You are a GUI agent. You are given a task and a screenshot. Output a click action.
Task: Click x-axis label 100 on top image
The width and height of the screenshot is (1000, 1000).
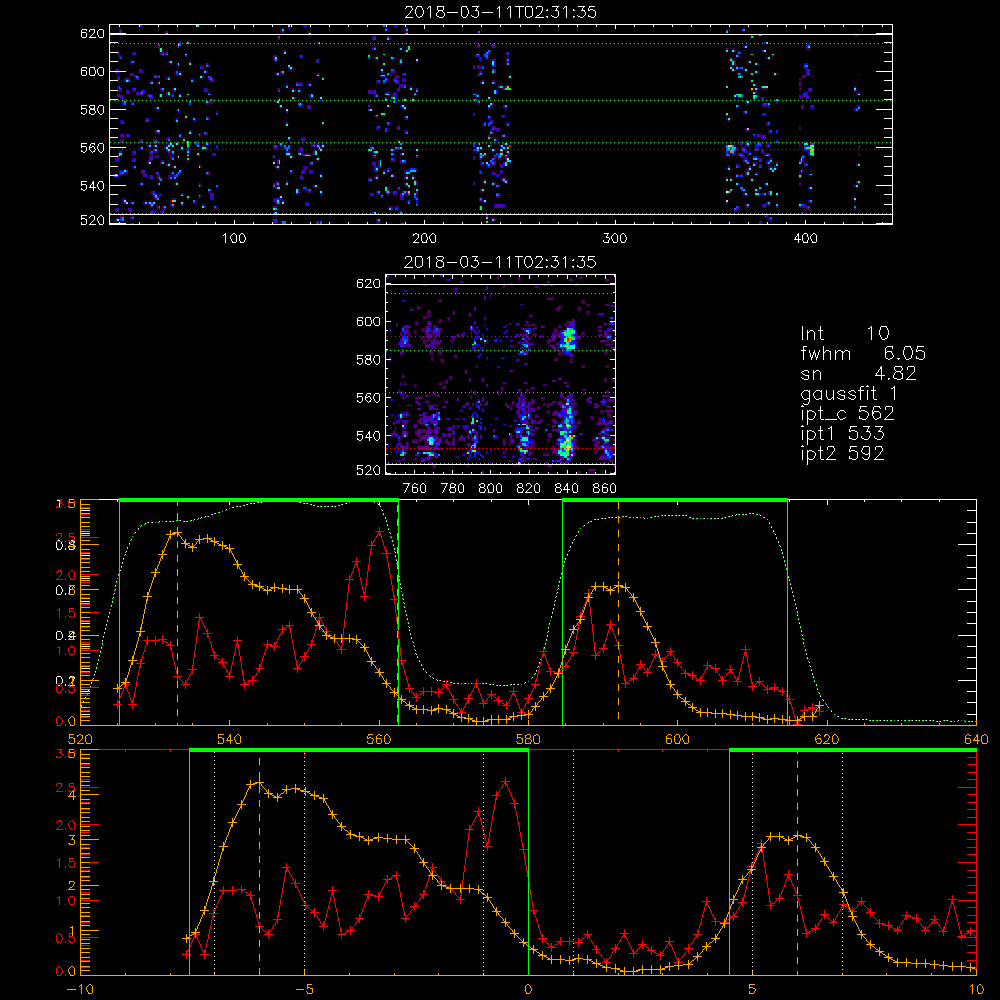(x=234, y=239)
